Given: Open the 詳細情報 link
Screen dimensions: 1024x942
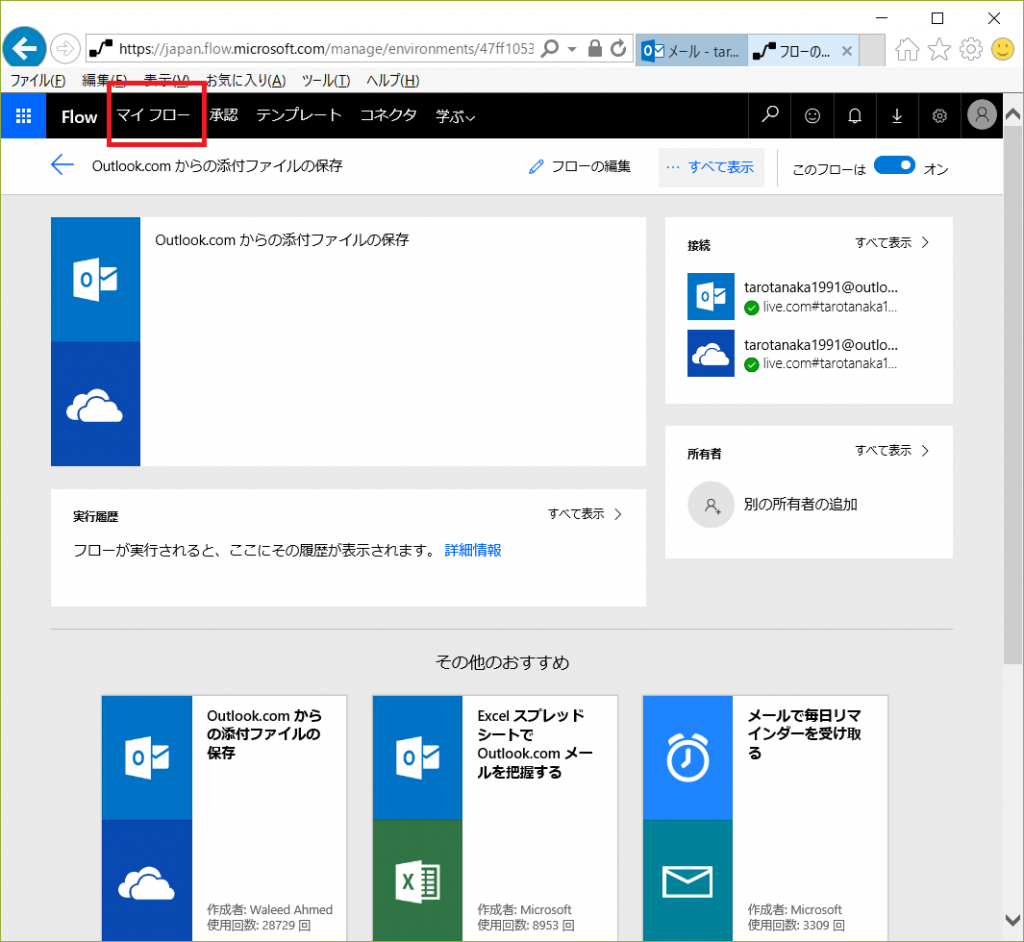Looking at the screenshot, I should click(473, 551).
